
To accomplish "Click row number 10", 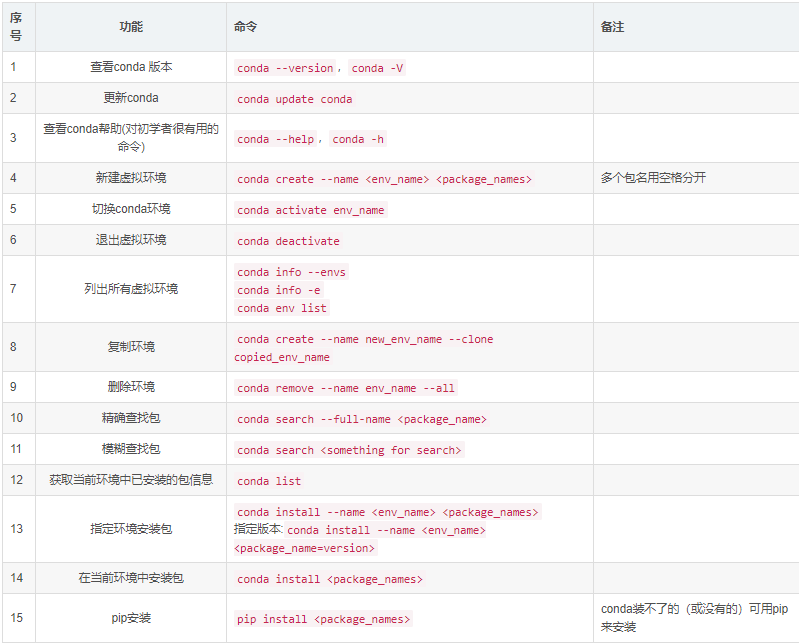I will point(16,418).
